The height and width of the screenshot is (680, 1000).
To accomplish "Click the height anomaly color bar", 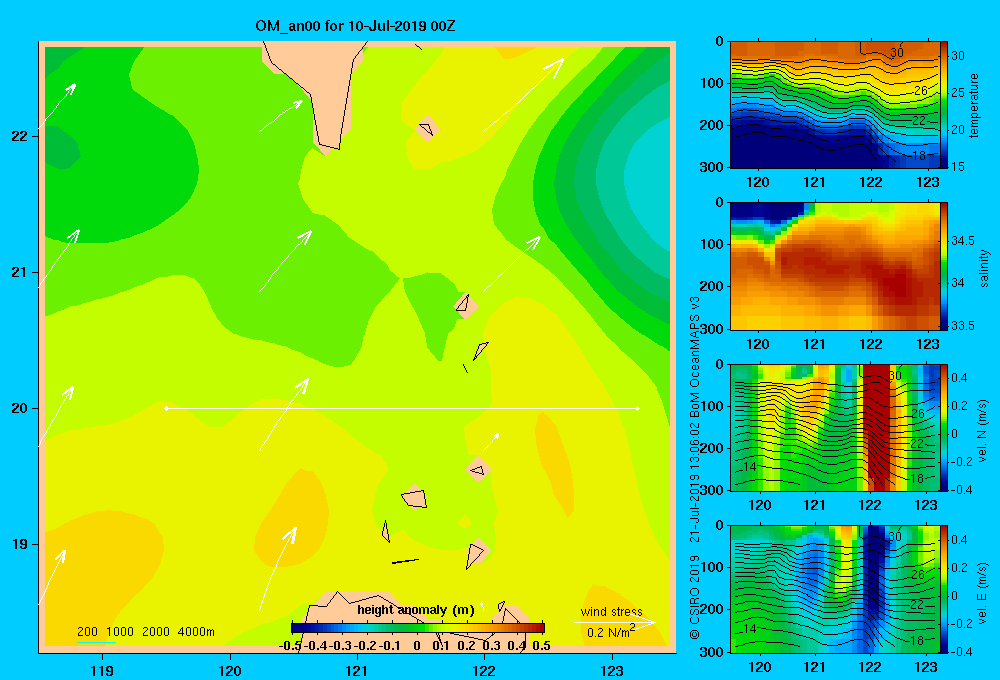I will [418, 628].
